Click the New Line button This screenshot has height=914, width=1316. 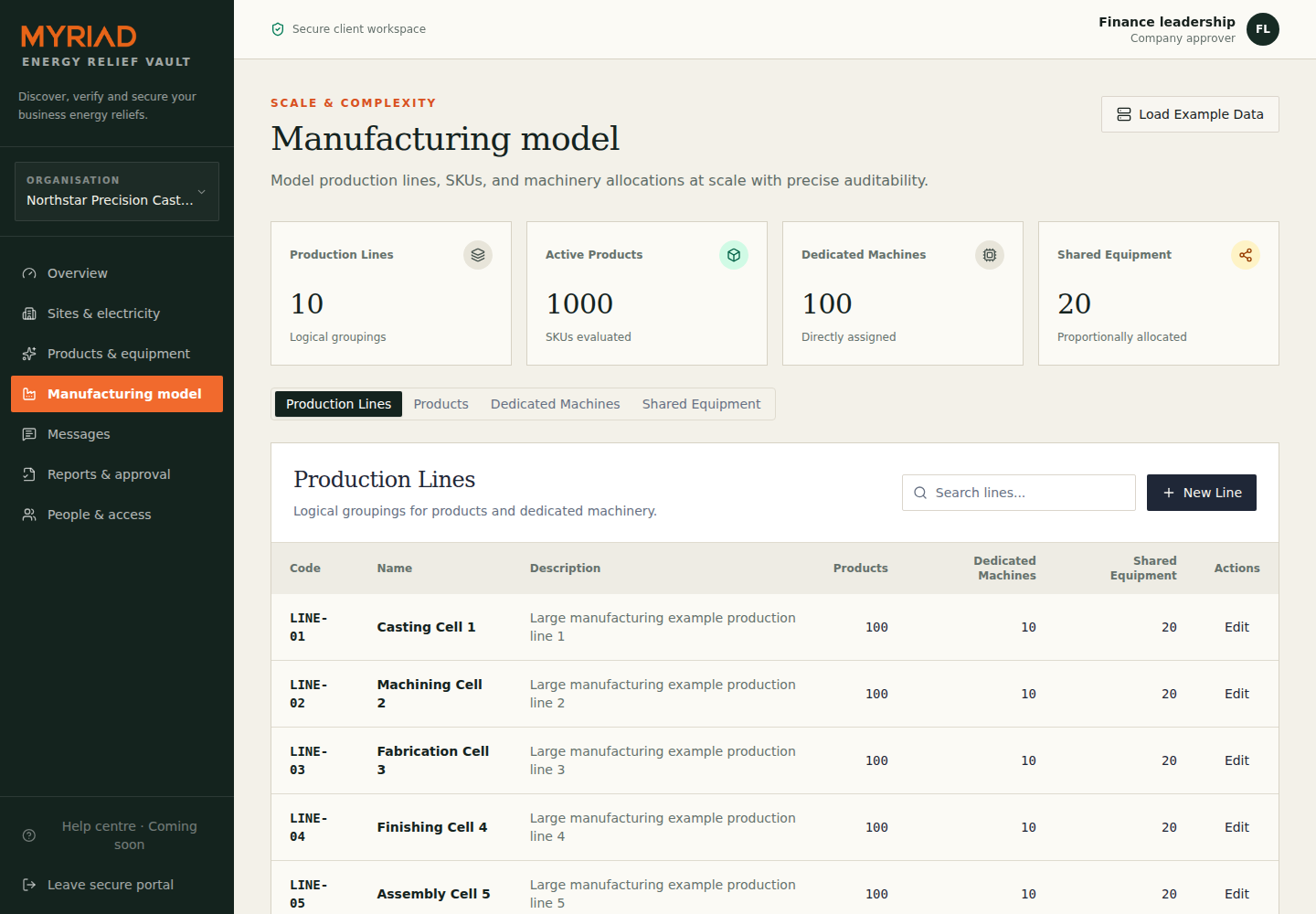point(1202,493)
